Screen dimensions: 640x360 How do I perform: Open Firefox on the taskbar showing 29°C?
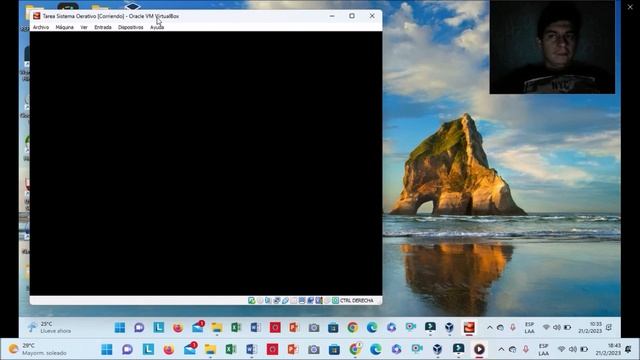[x=169, y=349]
